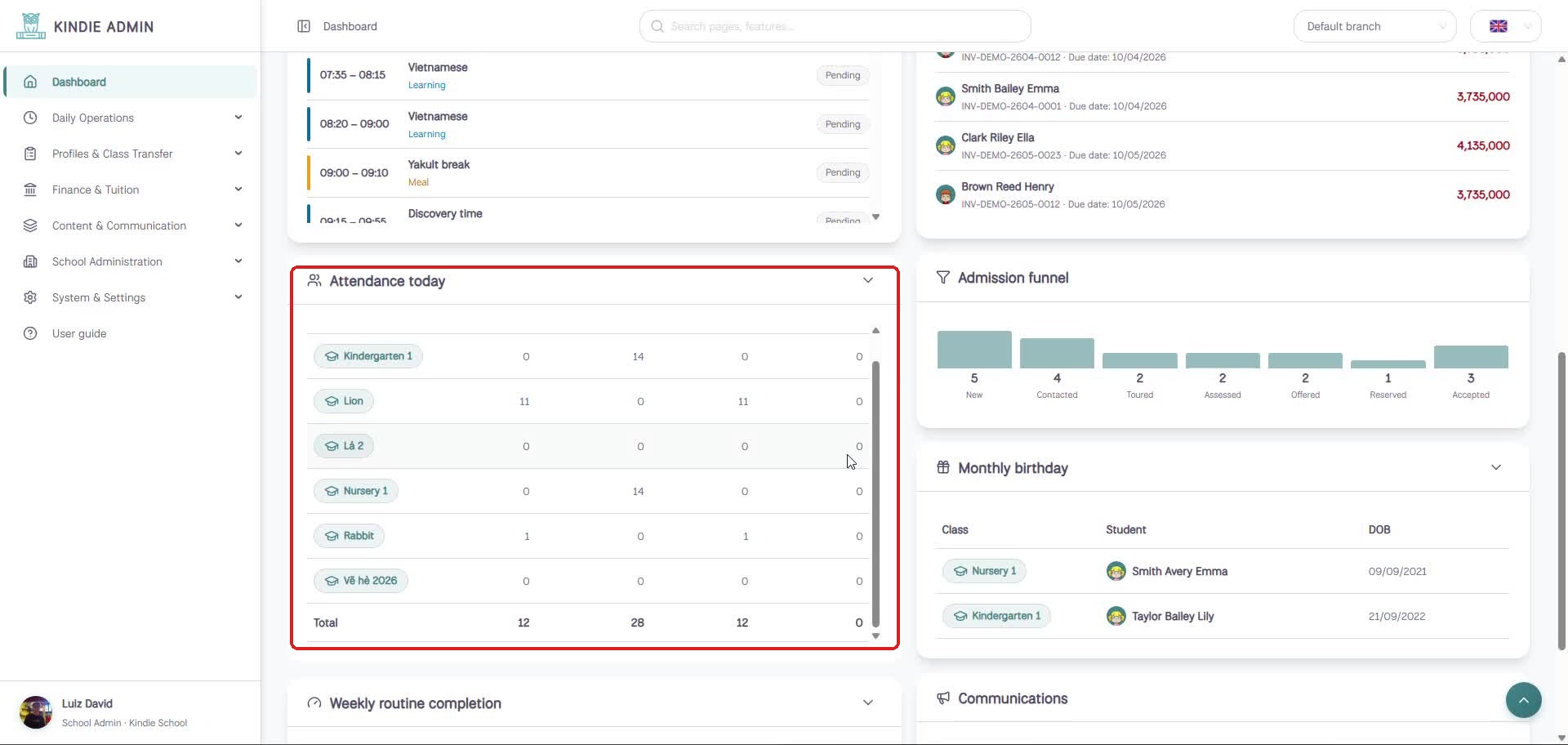Click the Kindie Admin owl logo
Screen dimensions: 1568x745
coord(30,26)
